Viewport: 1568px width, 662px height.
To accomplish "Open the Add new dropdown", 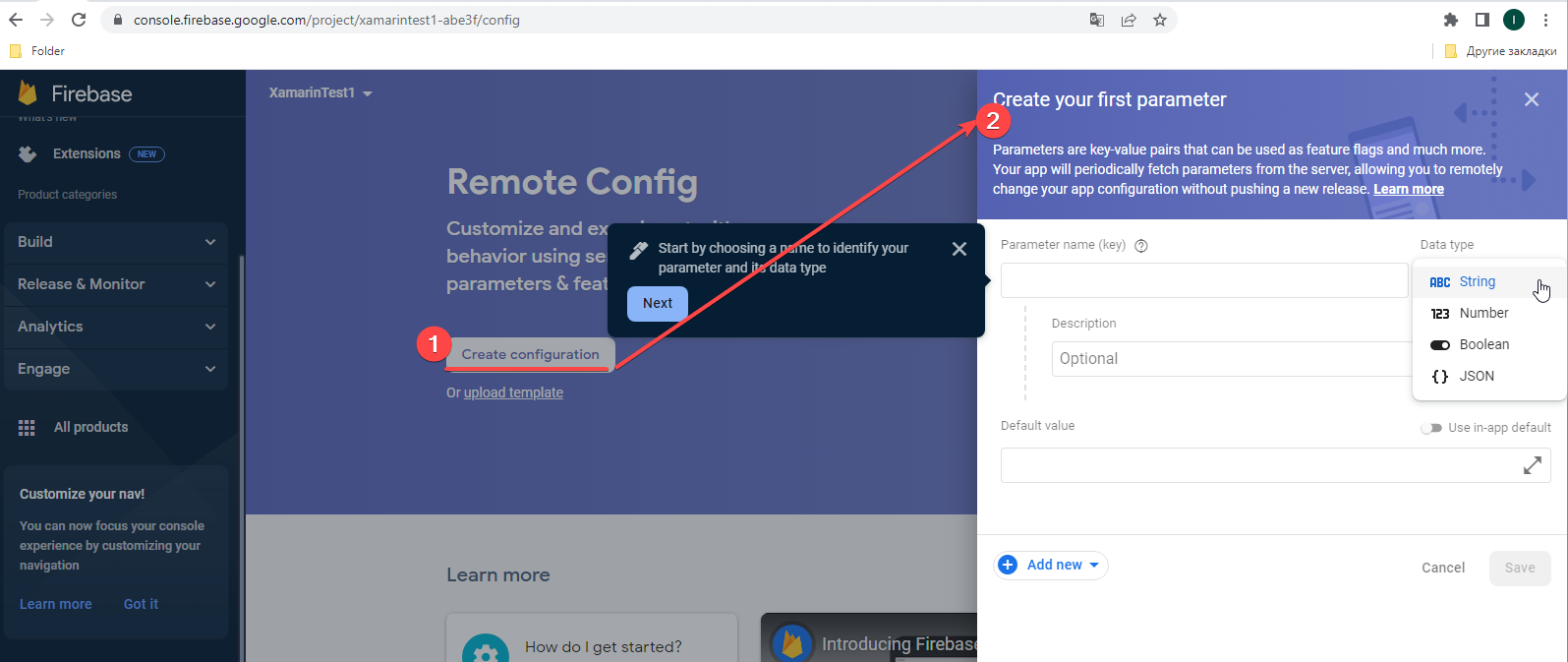I will pos(1051,565).
